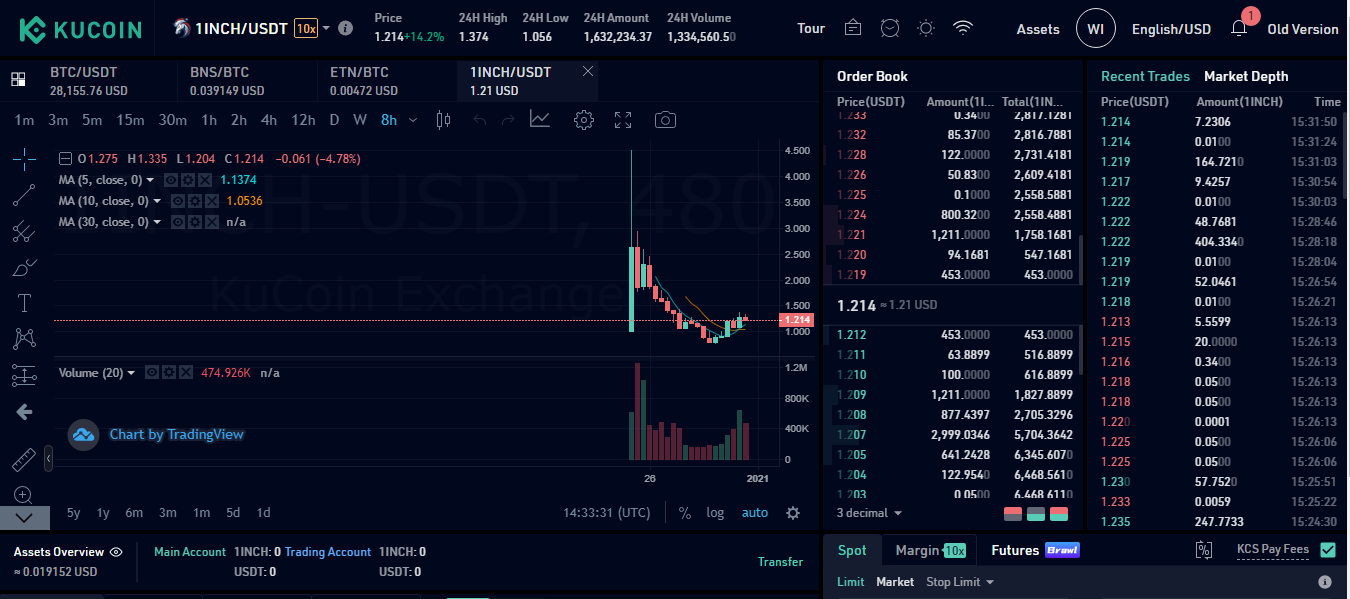Open the Margin 10x trading tab
Image resolution: width=1350 pixels, height=599 pixels.
(931, 550)
